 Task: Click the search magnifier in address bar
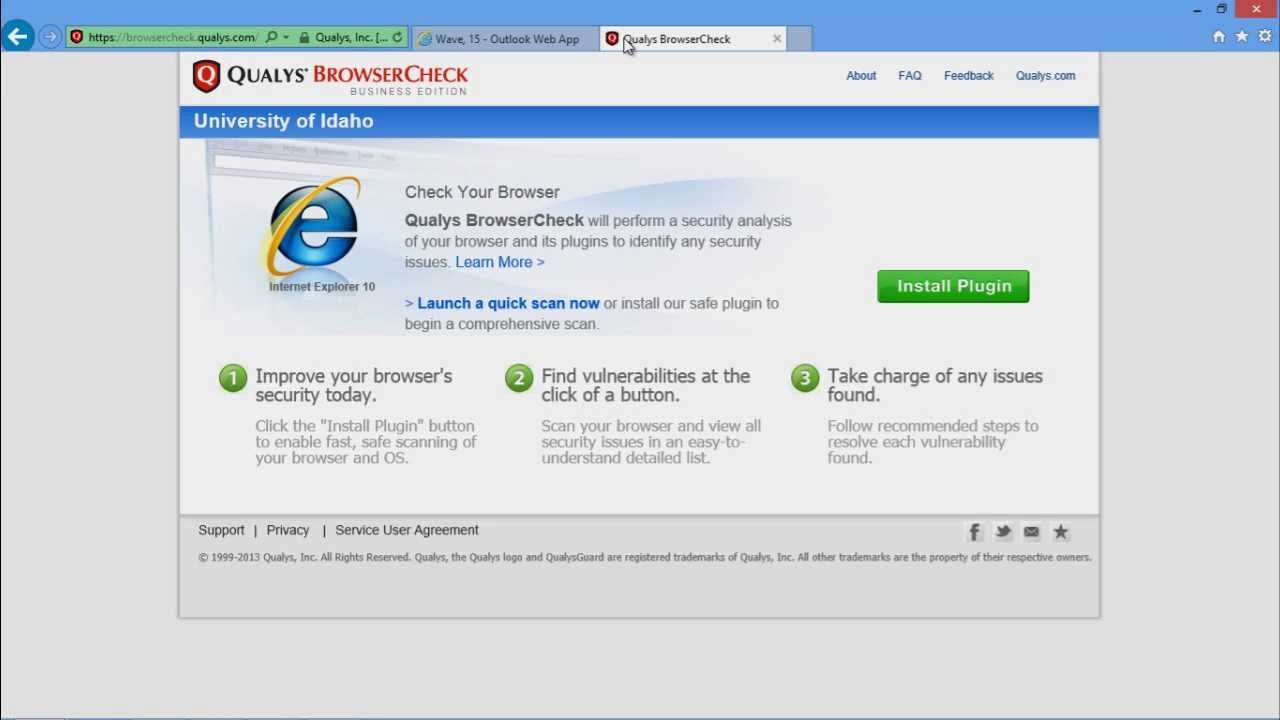coord(271,37)
